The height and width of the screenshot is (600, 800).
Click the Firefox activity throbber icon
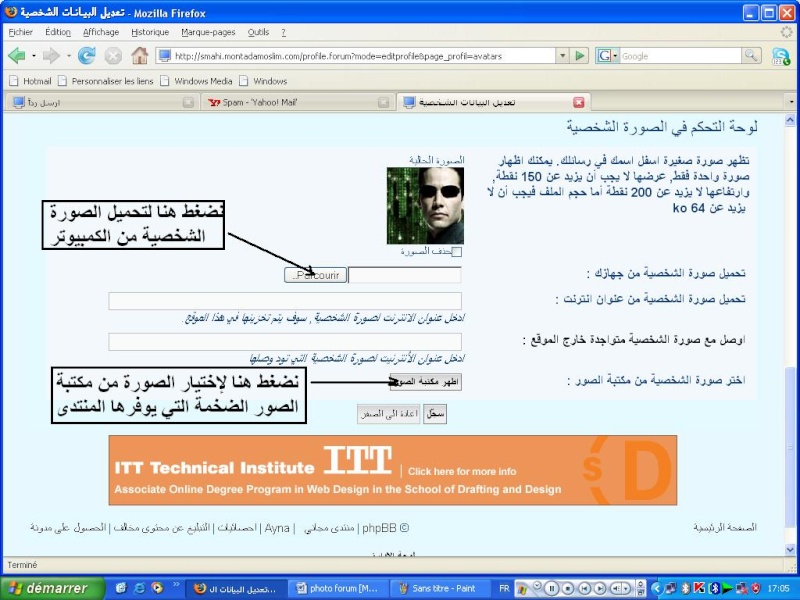tap(787, 32)
